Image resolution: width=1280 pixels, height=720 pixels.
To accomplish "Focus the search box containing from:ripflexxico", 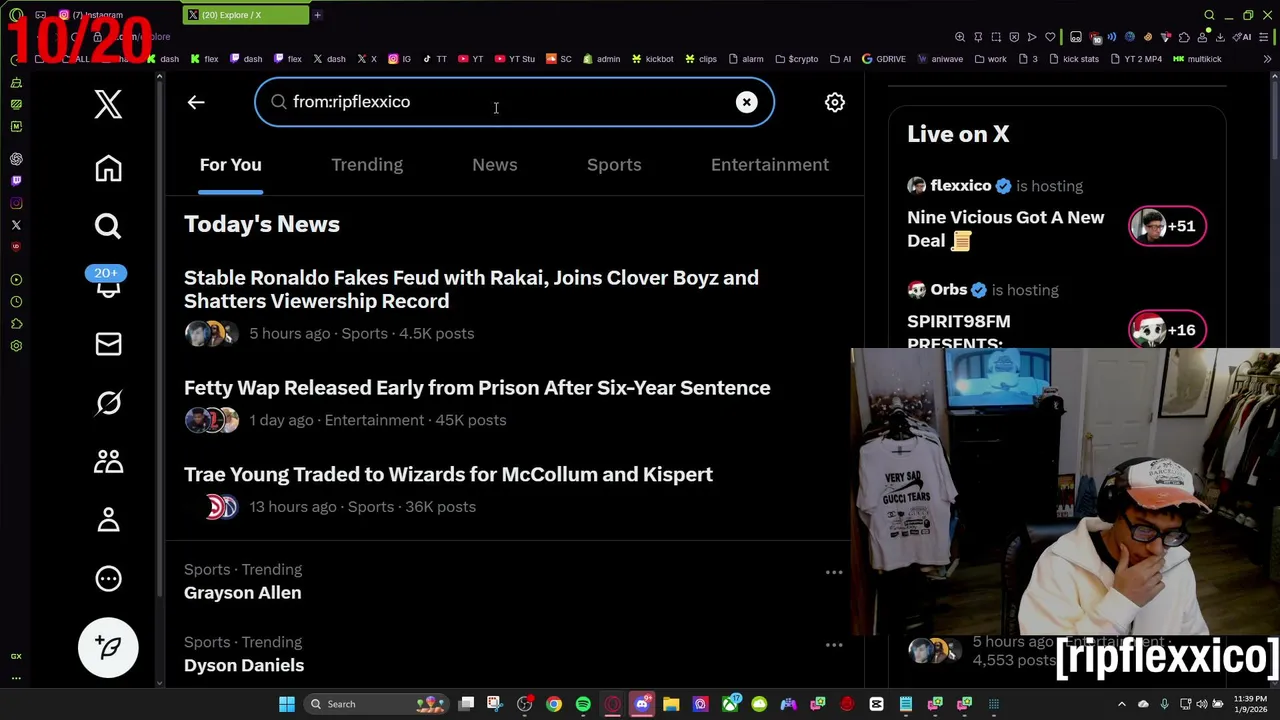I will tap(514, 102).
